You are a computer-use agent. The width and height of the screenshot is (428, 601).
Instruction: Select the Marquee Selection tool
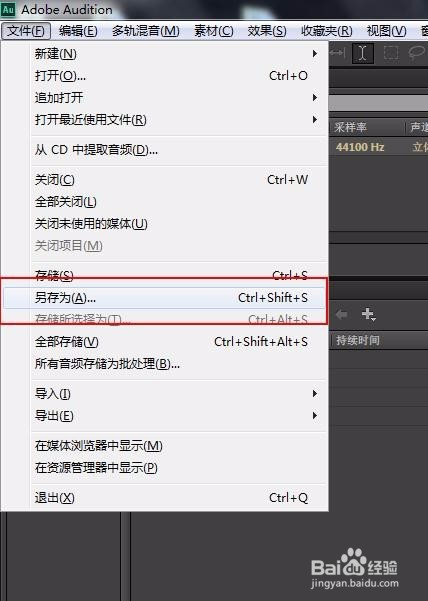coord(391,53)
